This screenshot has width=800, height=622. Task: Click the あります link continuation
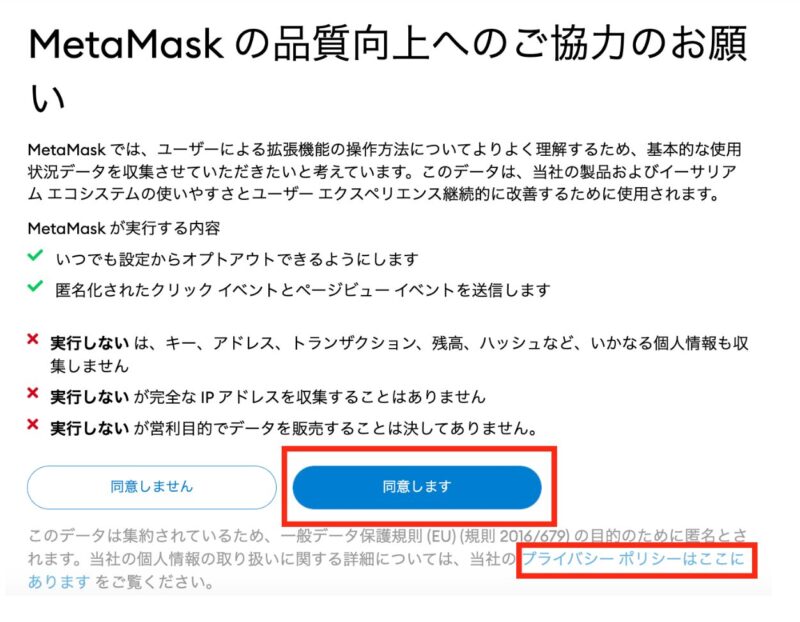pyautogui.click(x=59, y=581)
